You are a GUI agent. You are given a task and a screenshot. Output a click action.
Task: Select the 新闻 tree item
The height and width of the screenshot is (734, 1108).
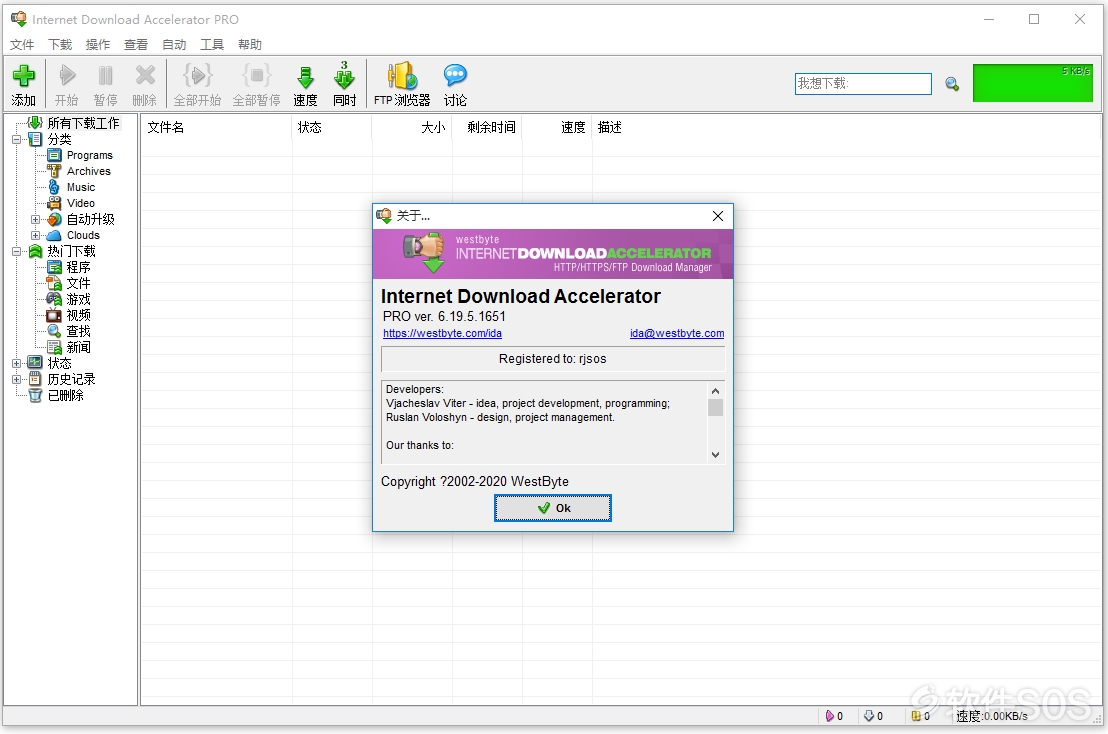[78, 347]
